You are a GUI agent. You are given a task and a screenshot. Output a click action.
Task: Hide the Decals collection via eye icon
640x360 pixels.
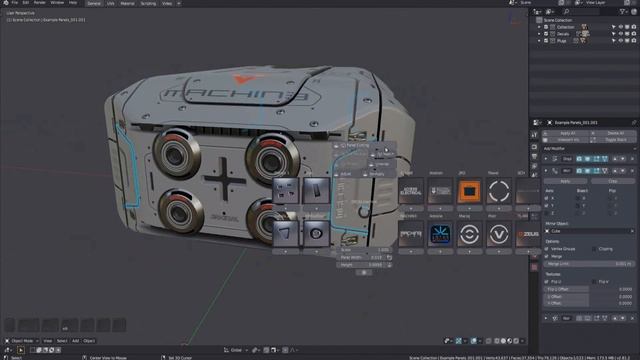click(x=620, y=34)
